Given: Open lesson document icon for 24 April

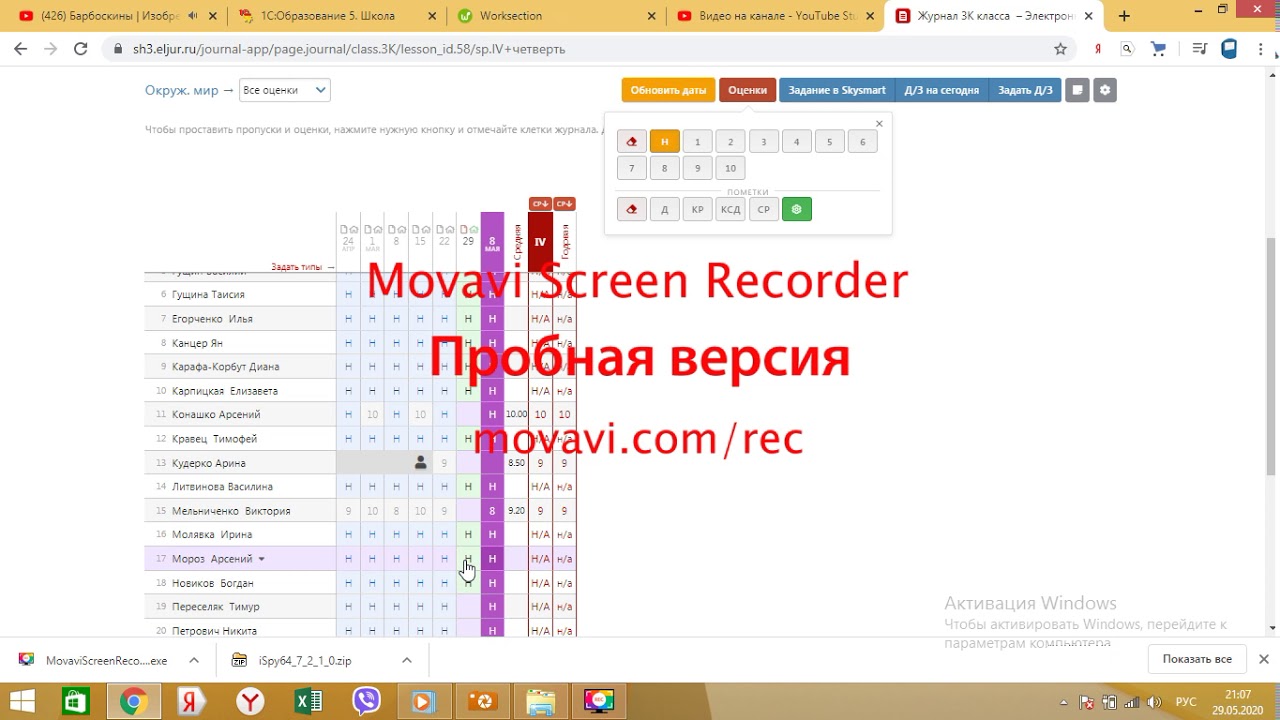Looking at the screenshot, I should coord(343,229).
